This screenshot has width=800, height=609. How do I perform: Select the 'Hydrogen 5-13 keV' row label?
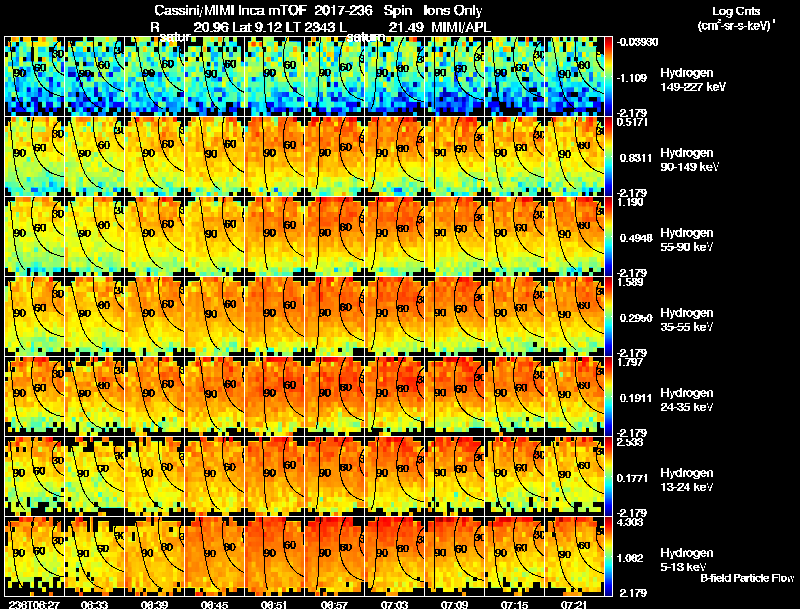point(687,560)
